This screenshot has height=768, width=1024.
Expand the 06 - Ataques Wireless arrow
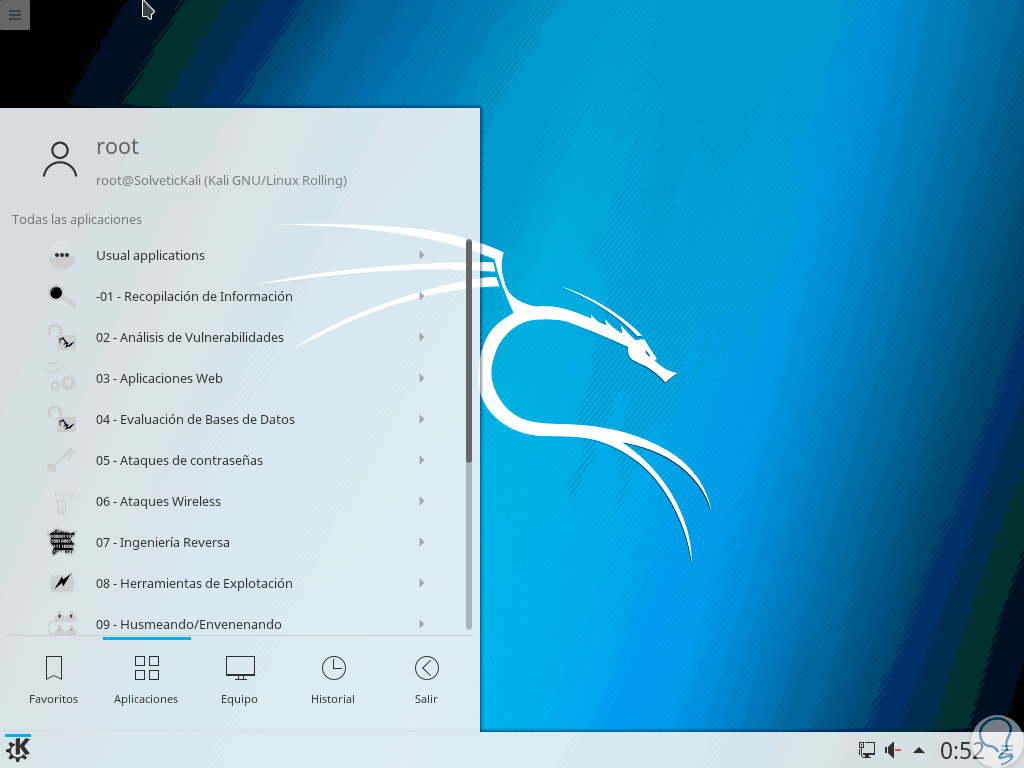point(422,502)
